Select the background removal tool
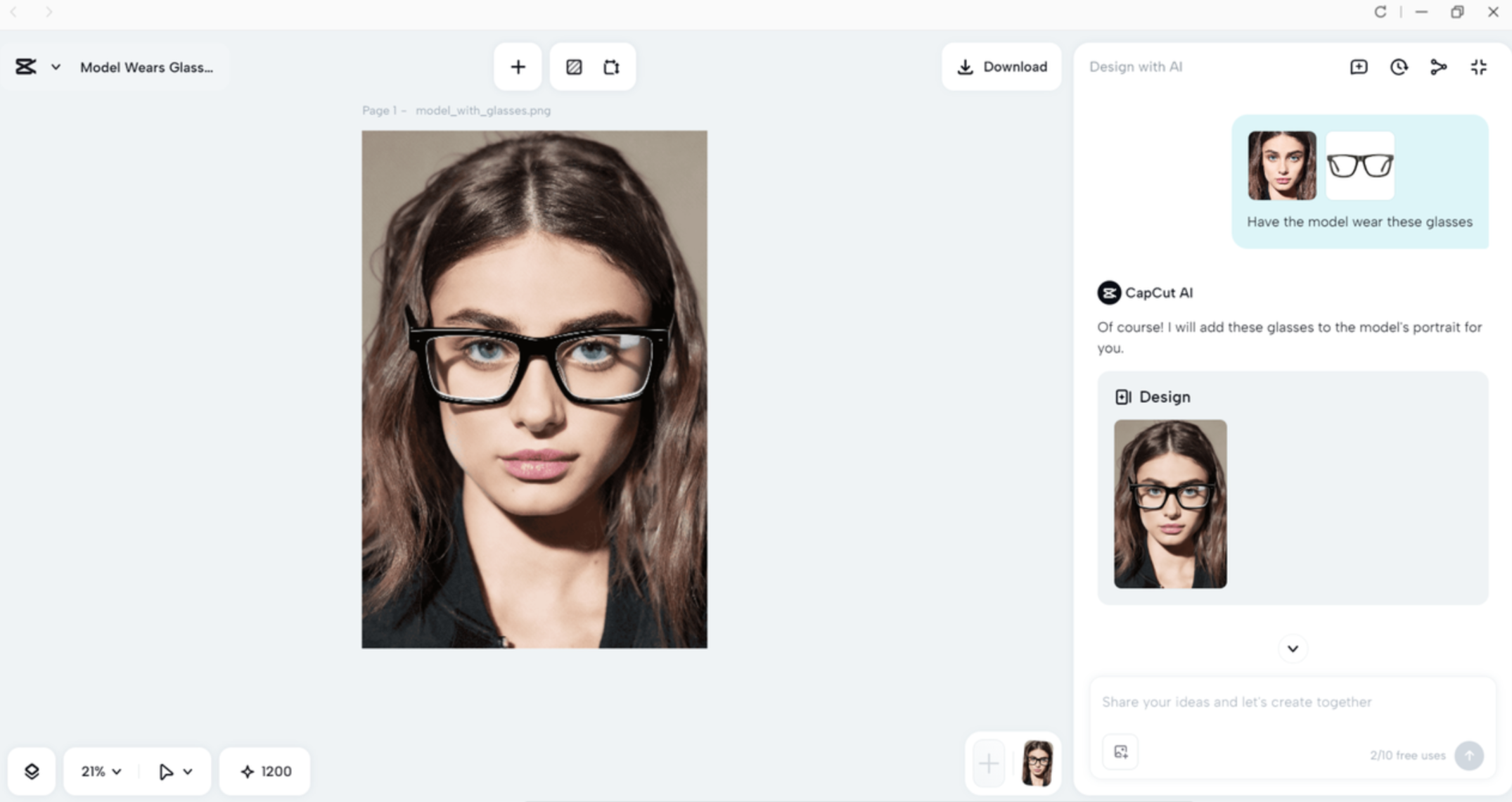 pyautogui.click(x=575, y=66)
